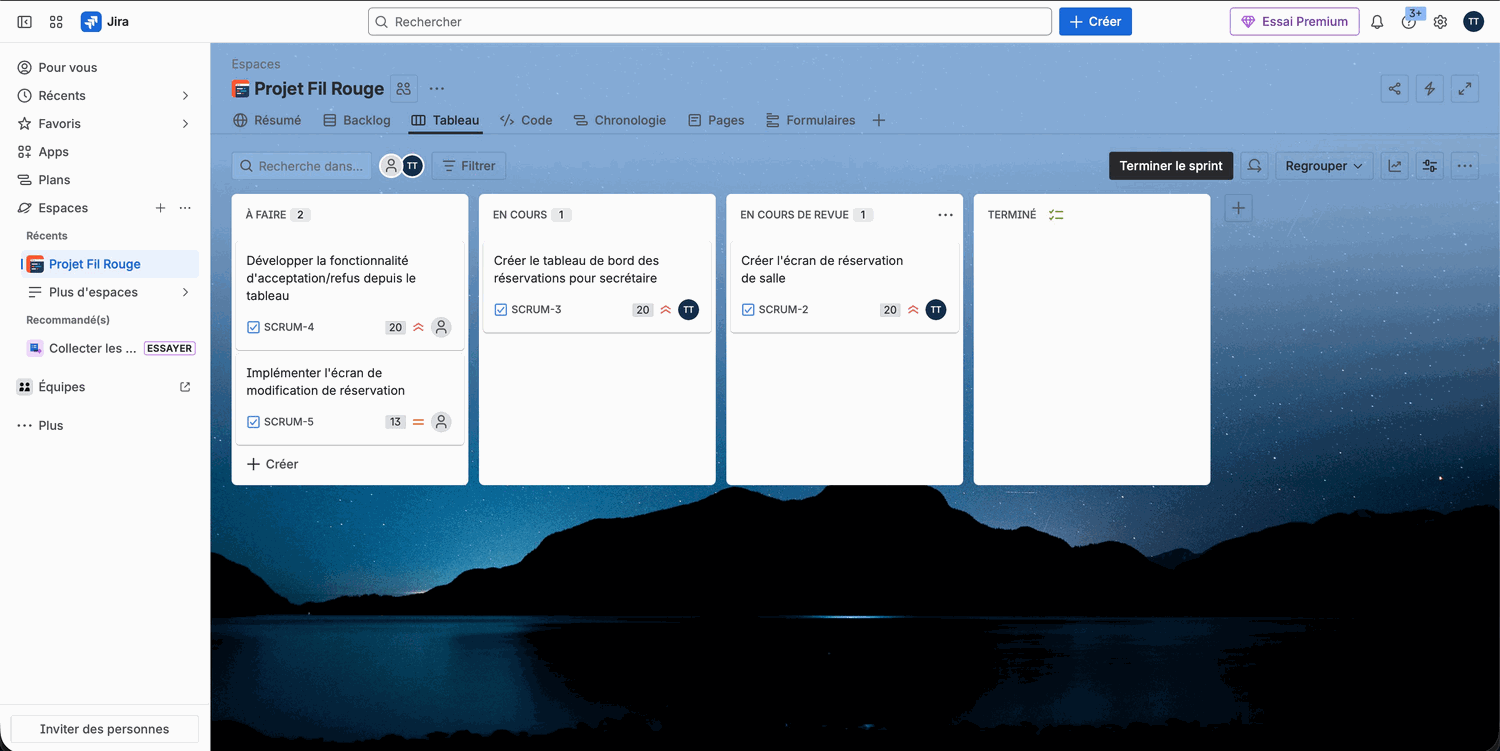Image resolution: width=1500 pixels, height=751 pixels.
Task: Collapse the sidebar with the panel icon
Action: pyautogui.click(x=25, y=22)
